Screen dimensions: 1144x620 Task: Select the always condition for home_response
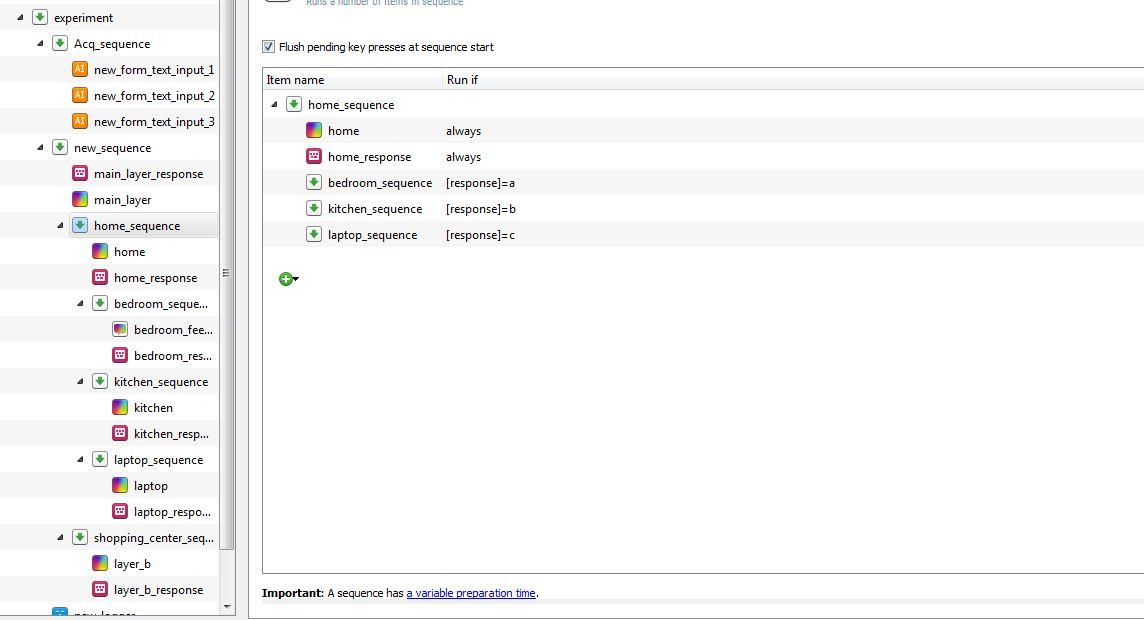[463, 157]
